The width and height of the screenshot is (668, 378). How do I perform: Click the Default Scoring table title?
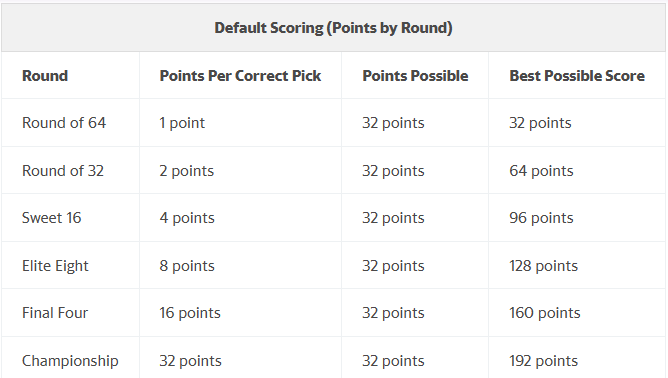(x=333, y=28)
